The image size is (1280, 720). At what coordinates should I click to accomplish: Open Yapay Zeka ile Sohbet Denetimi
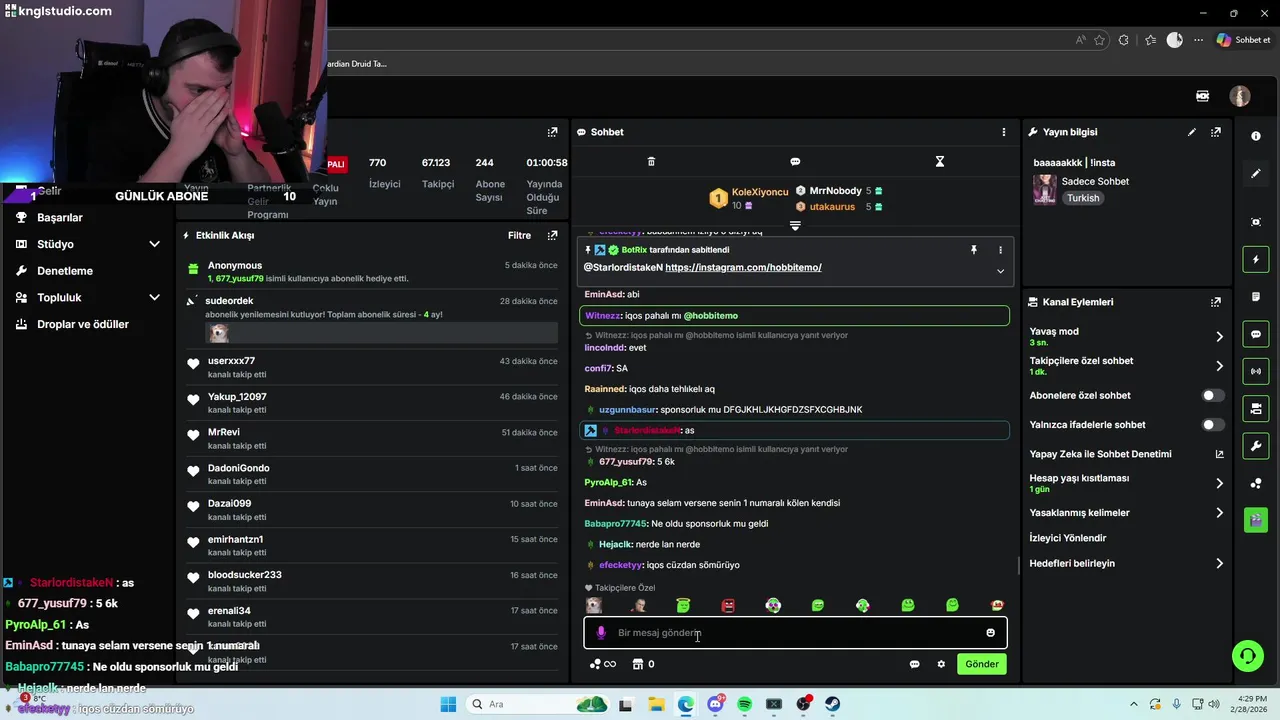point(1126,454)
